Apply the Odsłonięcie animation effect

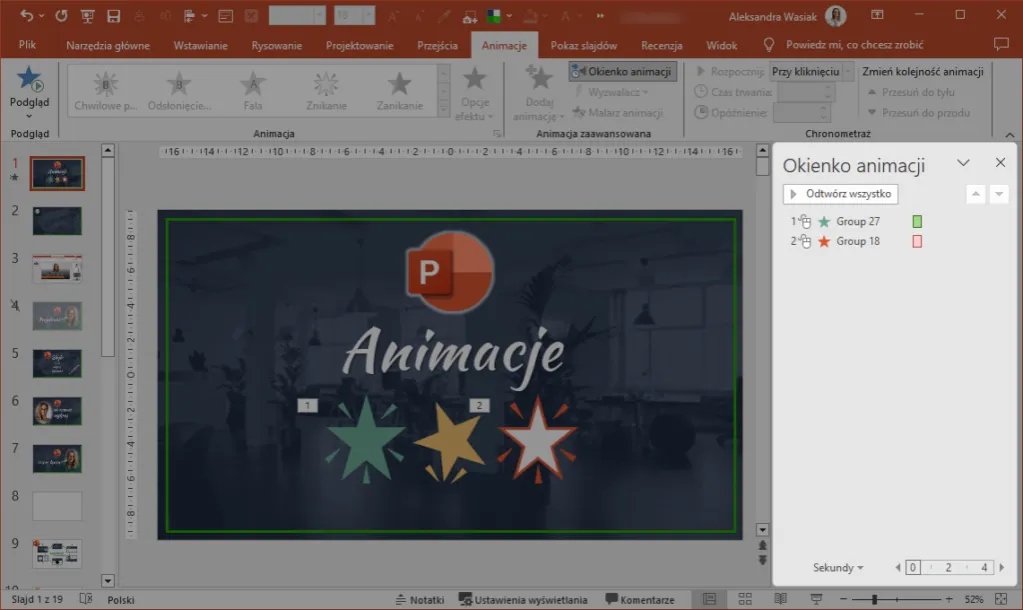coord(179,91)
